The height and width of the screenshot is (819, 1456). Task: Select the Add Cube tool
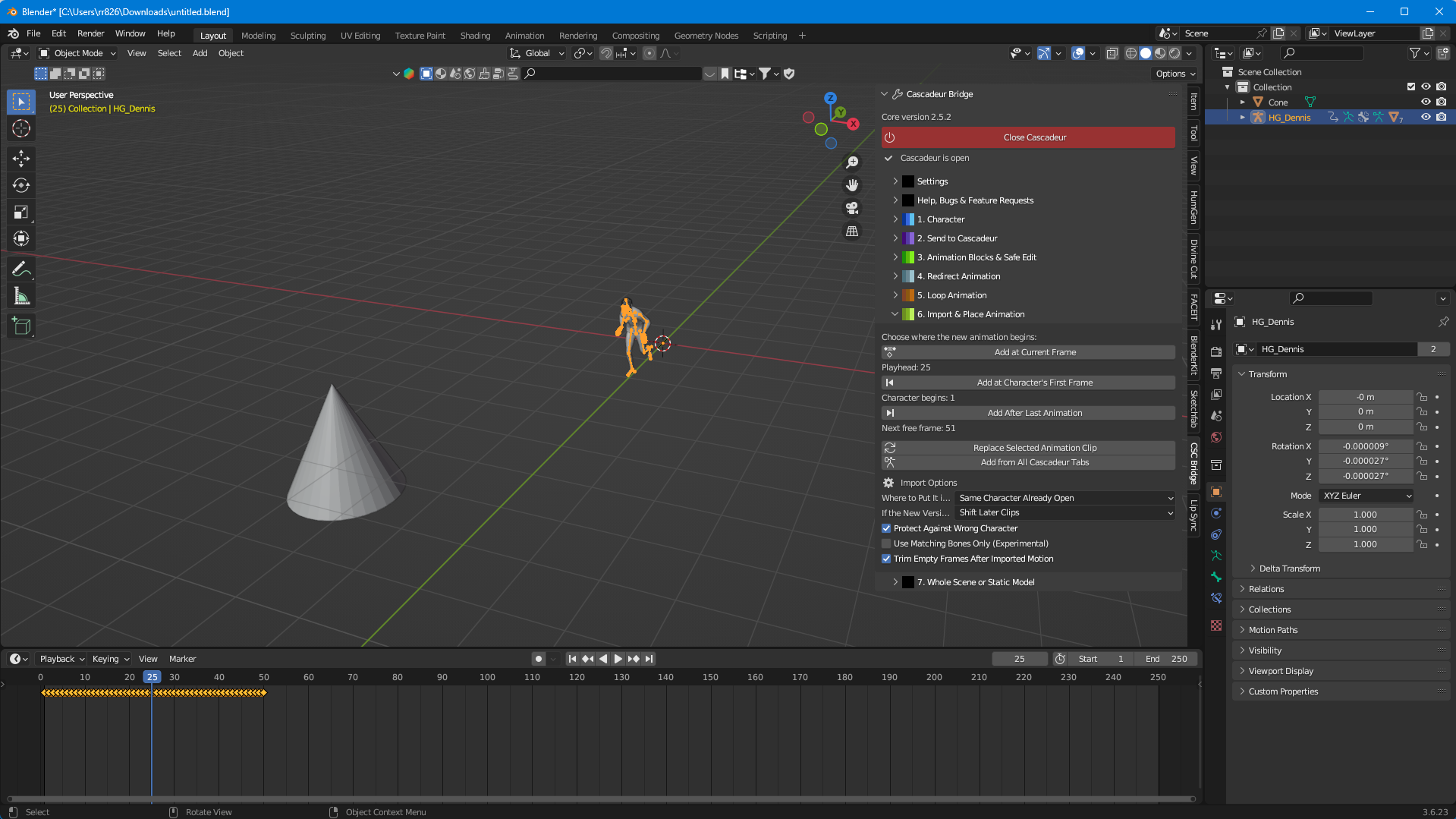click(x=21, y=326)
